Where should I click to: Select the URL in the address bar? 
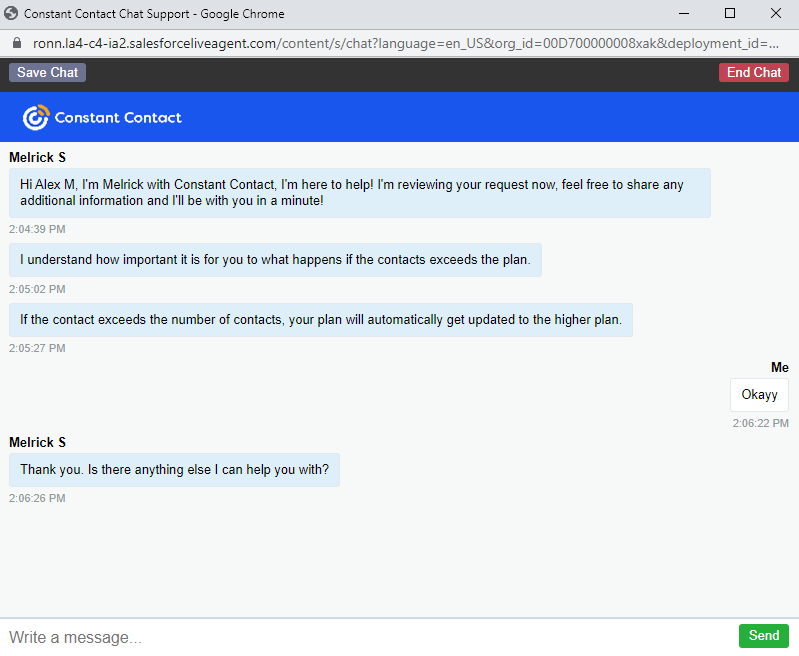(406, 43)
